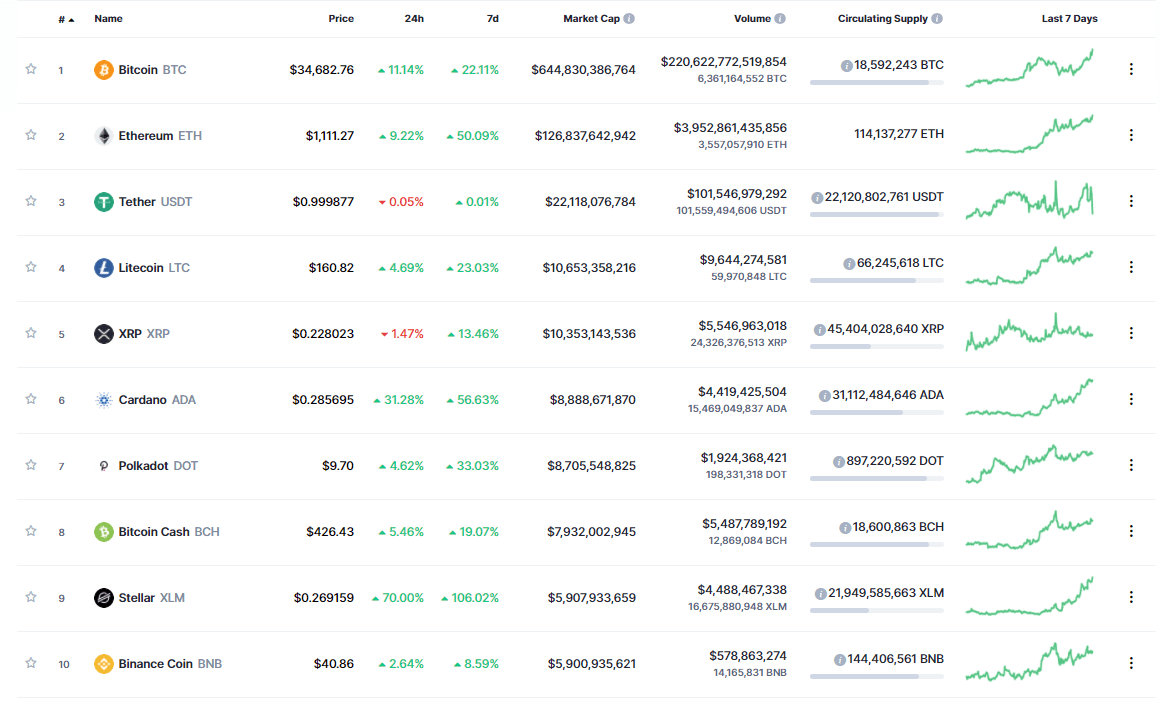Image resolution: width=1160 pixels, height=703 pixels.
Task: Click Stellar circulating supply progress bar
Action: pyautogui.click(x=877, y=610)
